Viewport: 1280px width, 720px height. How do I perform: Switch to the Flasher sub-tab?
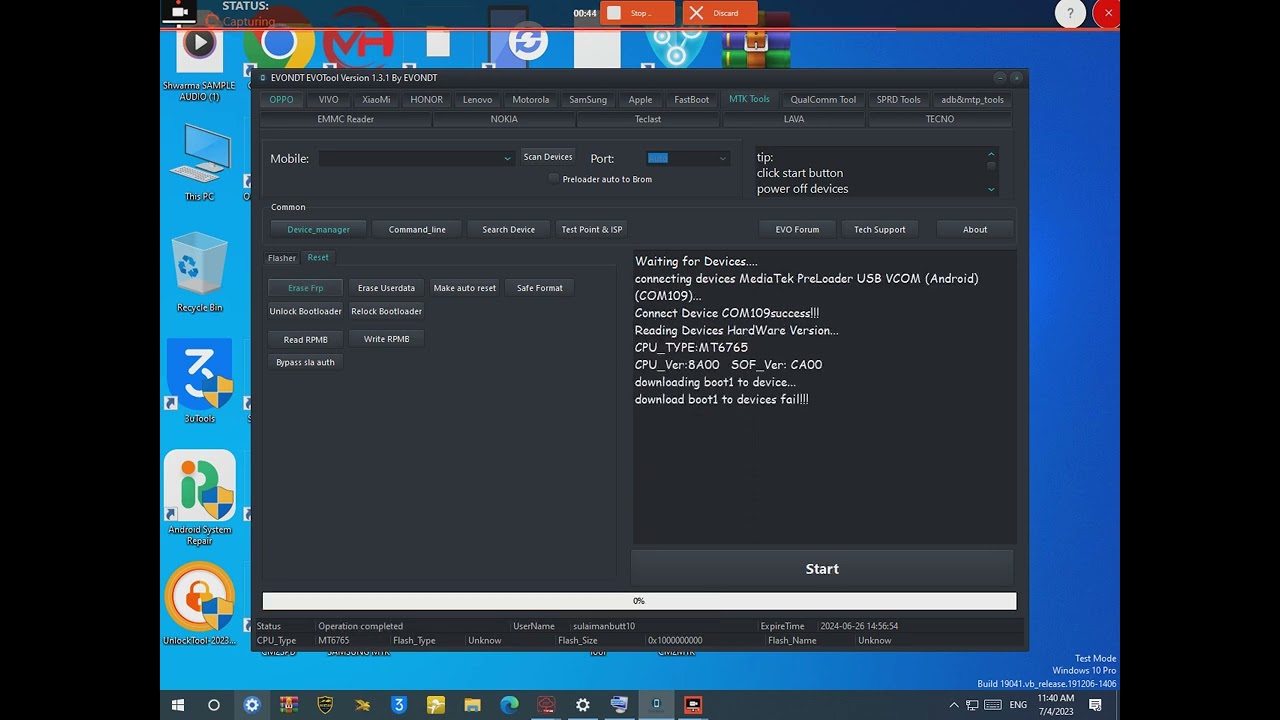282,258
